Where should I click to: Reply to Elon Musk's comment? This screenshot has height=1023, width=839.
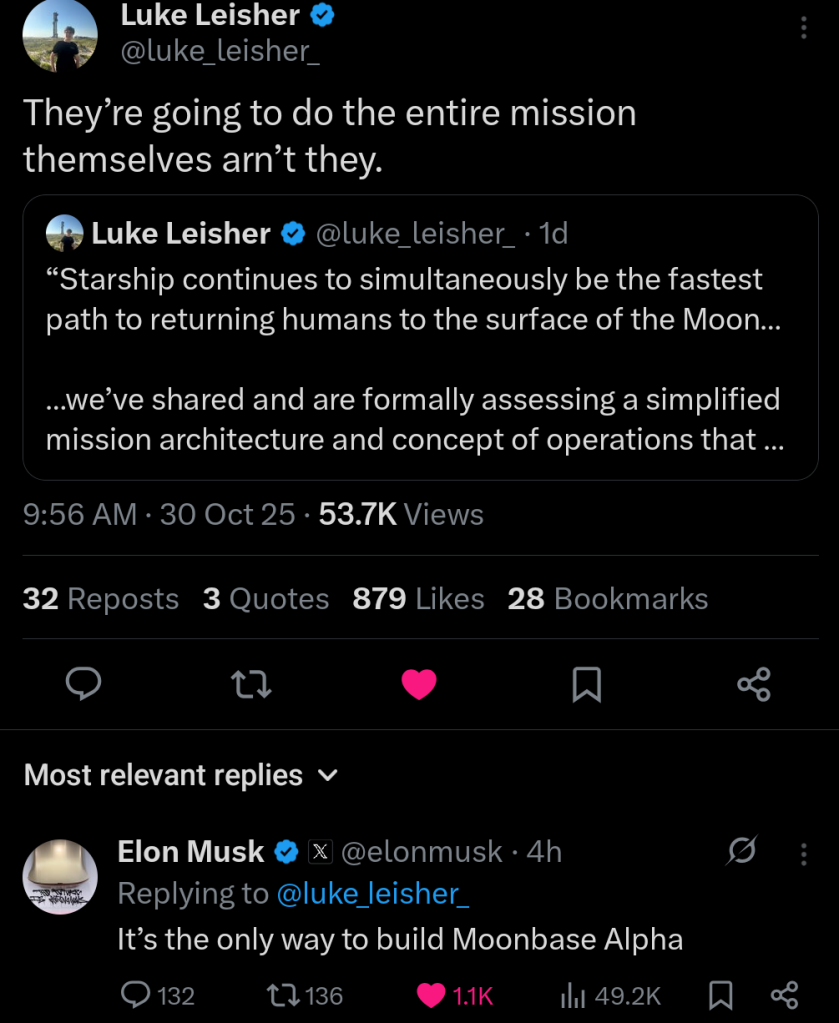point(135,995)
